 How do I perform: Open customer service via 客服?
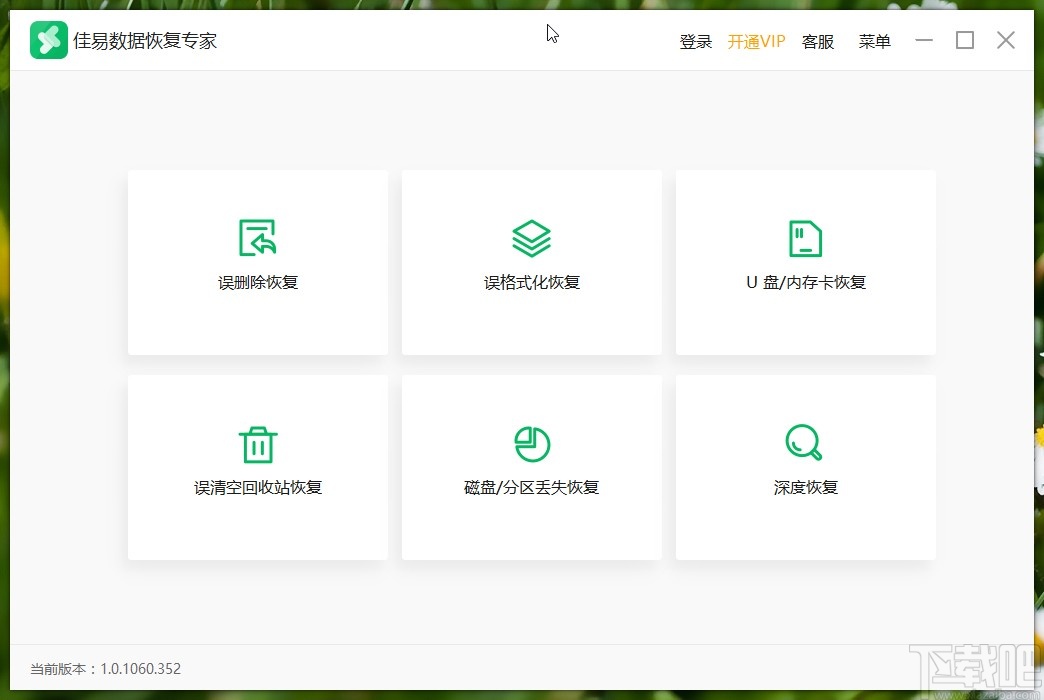[x=817, y=41]
